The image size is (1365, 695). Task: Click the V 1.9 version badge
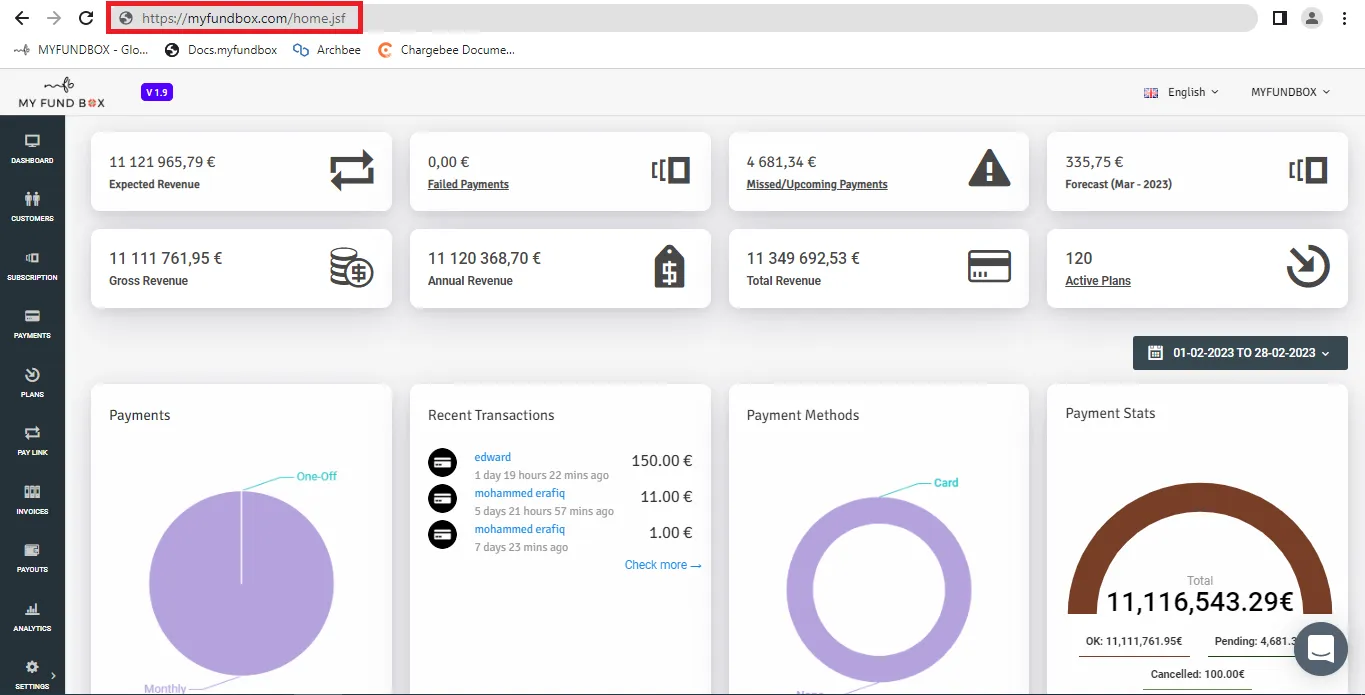(157, 93)
